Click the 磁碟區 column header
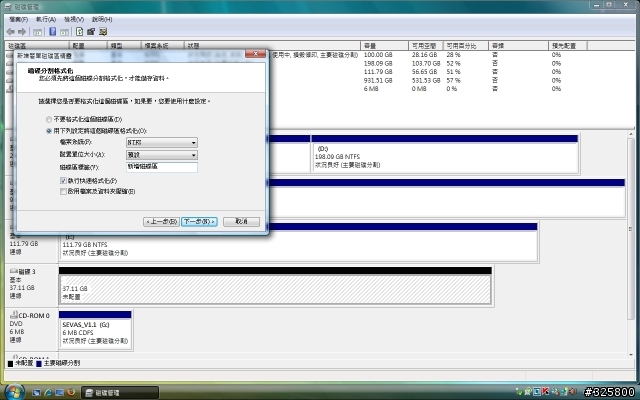640x400 pixels. (x=37, y=46)
